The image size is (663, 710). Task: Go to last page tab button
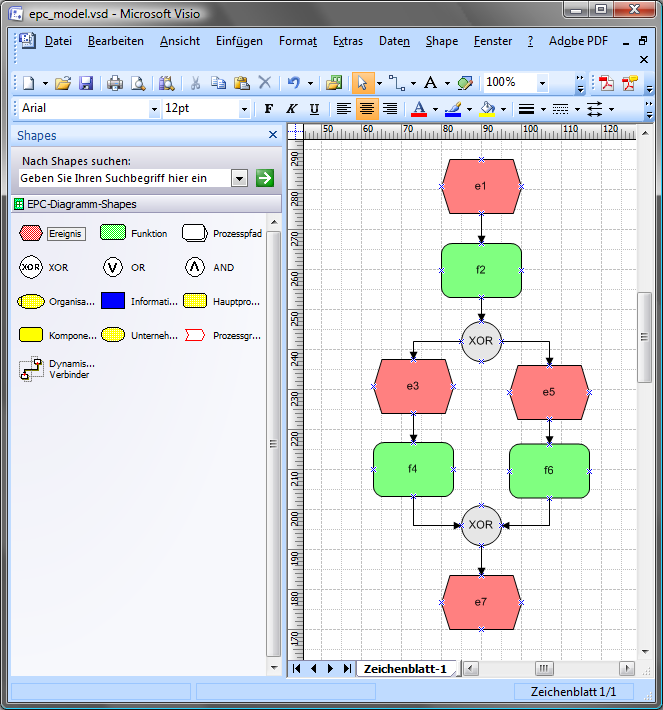tap(347, 668)
